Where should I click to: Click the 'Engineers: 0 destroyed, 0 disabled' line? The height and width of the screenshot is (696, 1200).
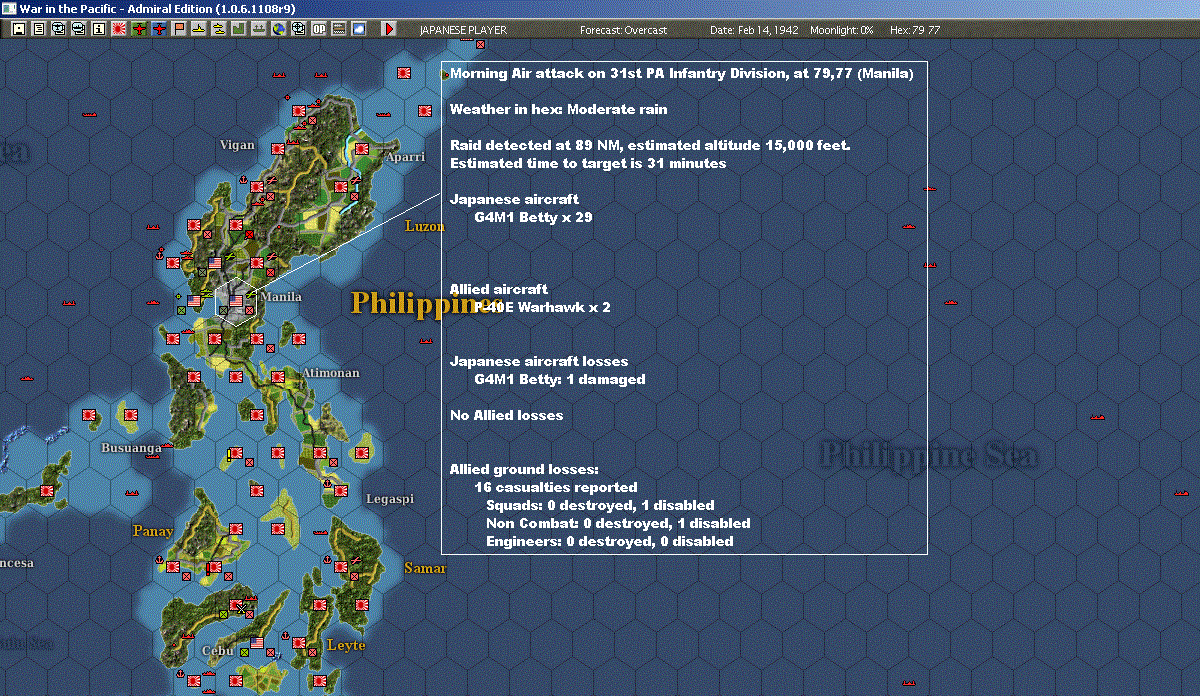[610, 541]
